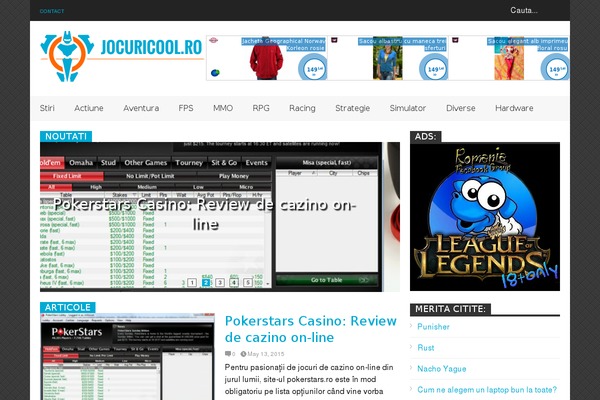Click the comments bubble icon under article title

click(x=228, y=354)
